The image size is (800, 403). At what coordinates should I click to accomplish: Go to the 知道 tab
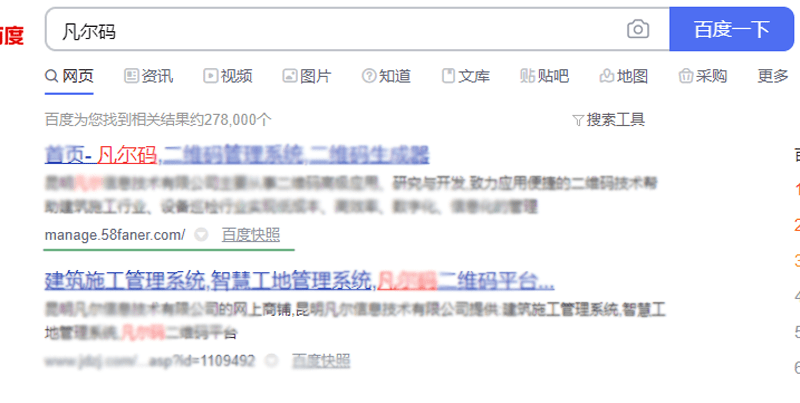(386, 76)
